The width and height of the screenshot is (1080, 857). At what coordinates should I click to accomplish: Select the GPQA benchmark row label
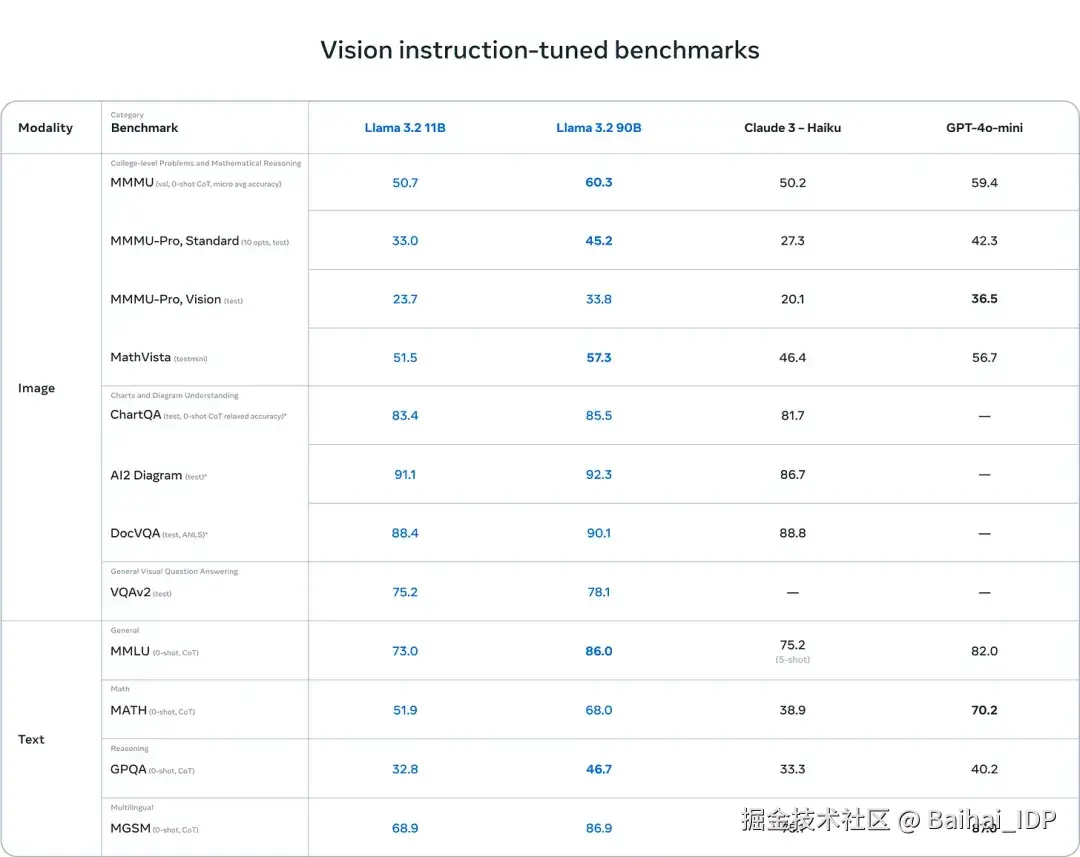pyautogui.click(x=129, y=769)
